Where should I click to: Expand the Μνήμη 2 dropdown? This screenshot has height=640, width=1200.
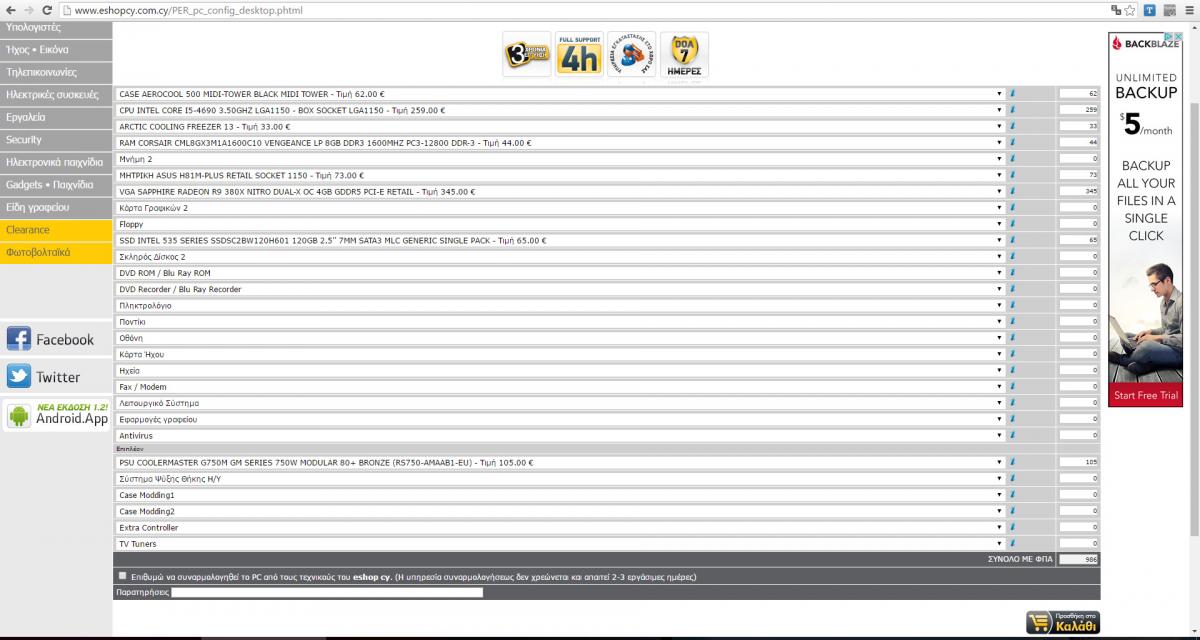(560, 159)
